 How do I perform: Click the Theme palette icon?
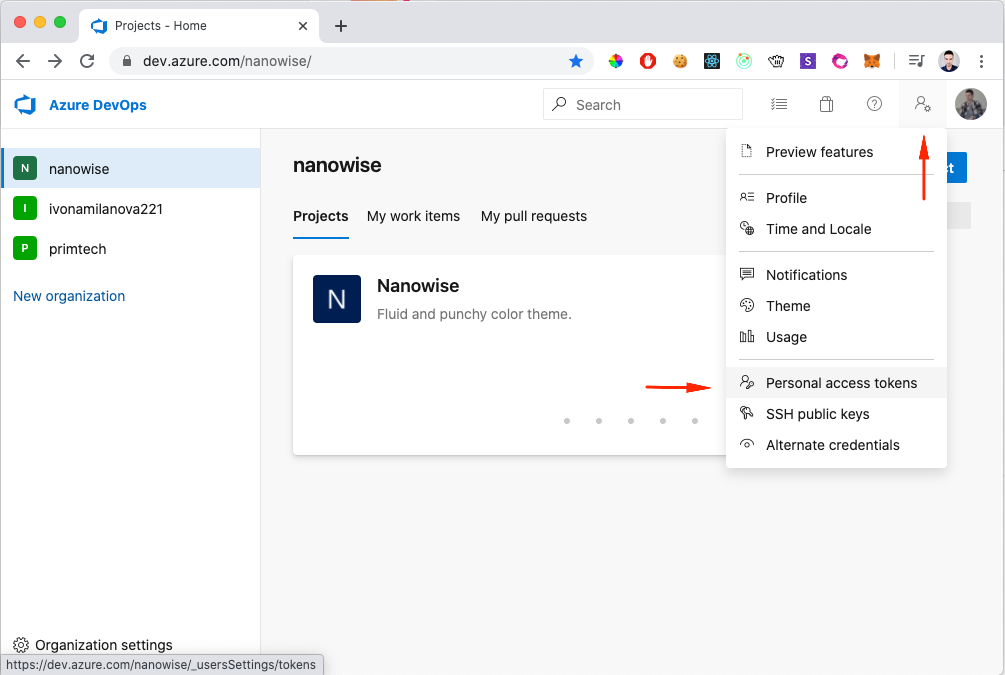pyautogui.click(x=747, y=305)
